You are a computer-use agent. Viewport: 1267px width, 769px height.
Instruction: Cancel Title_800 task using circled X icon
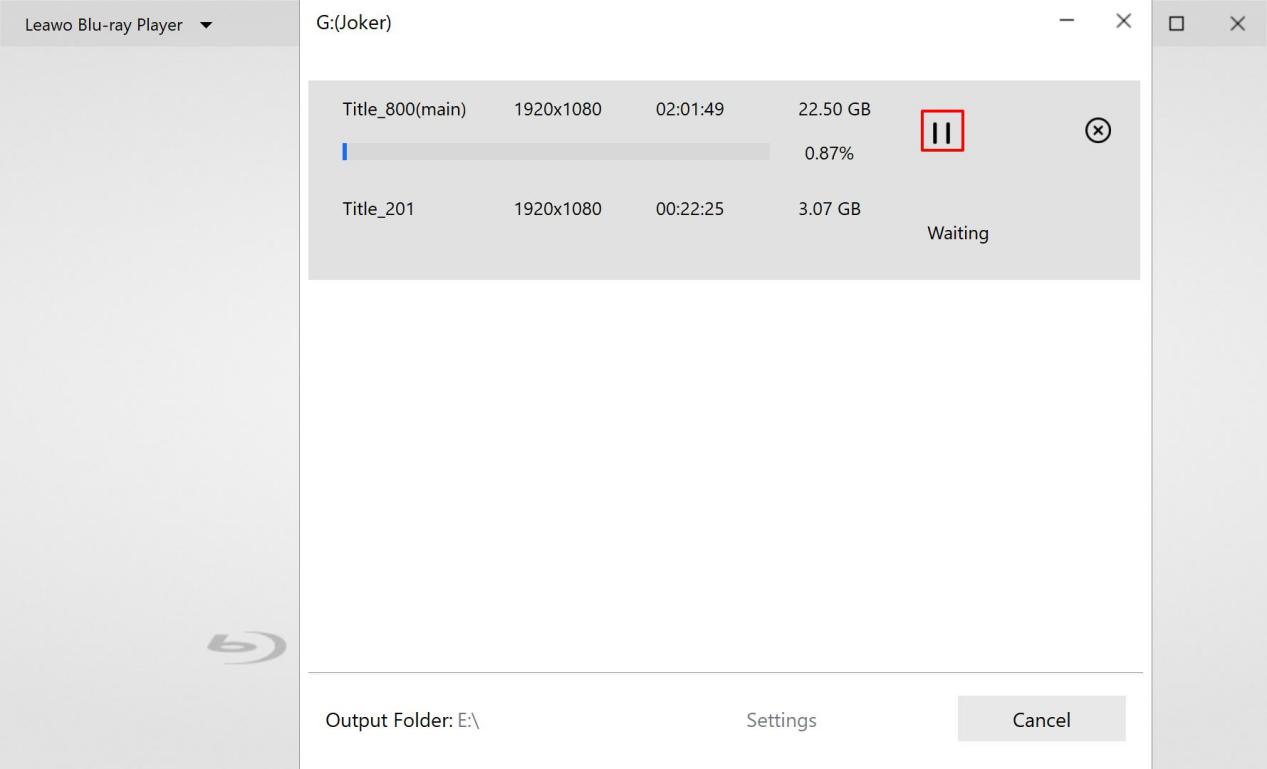pyautogui.click(x=1097, y=131)
